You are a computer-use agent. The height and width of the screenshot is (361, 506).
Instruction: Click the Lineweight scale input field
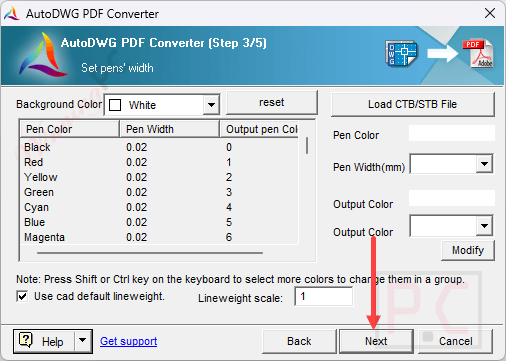[x=323, y=296]
